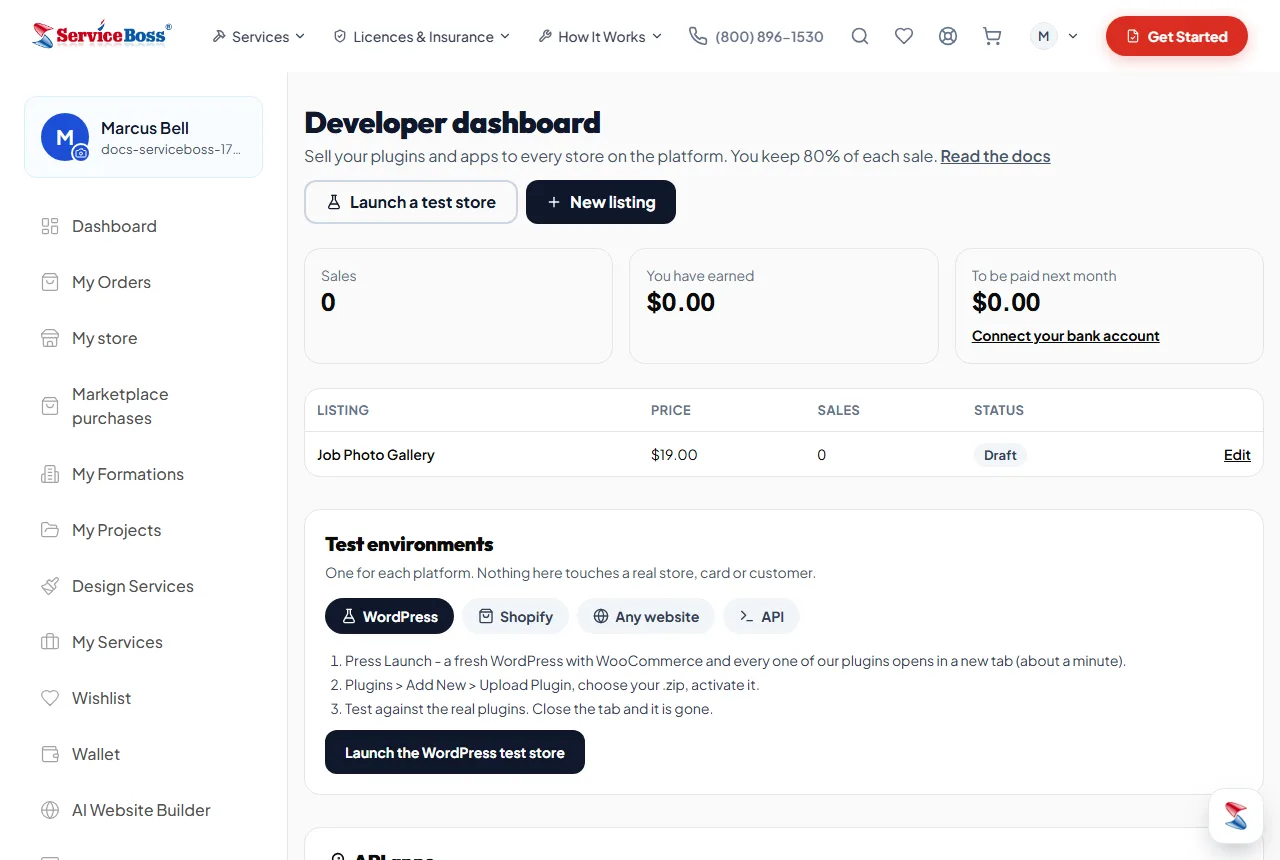Screen dimensions: 1280x860
Task: Click the phone icon beside (800) 896-1530
Action: pos(698,36)
